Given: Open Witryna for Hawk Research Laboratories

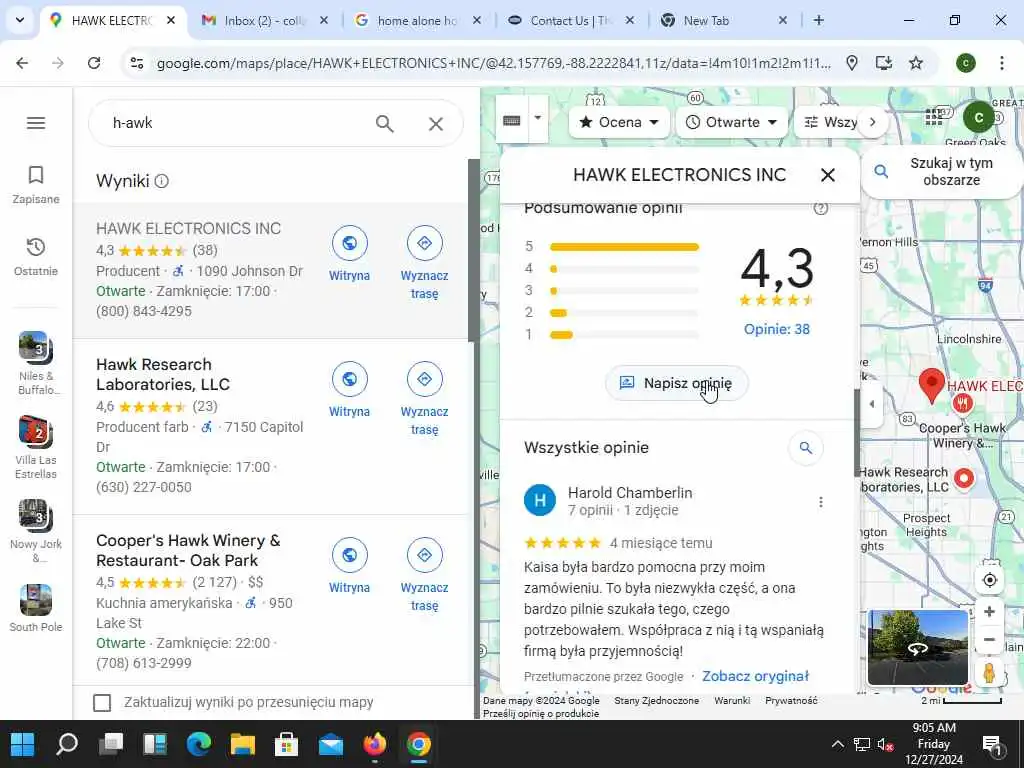Looking at the screenshot, I should point(349,390).
